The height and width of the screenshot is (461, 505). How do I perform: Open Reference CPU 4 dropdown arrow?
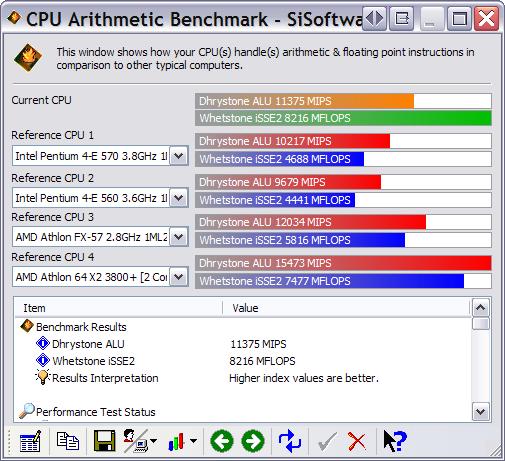179,277
